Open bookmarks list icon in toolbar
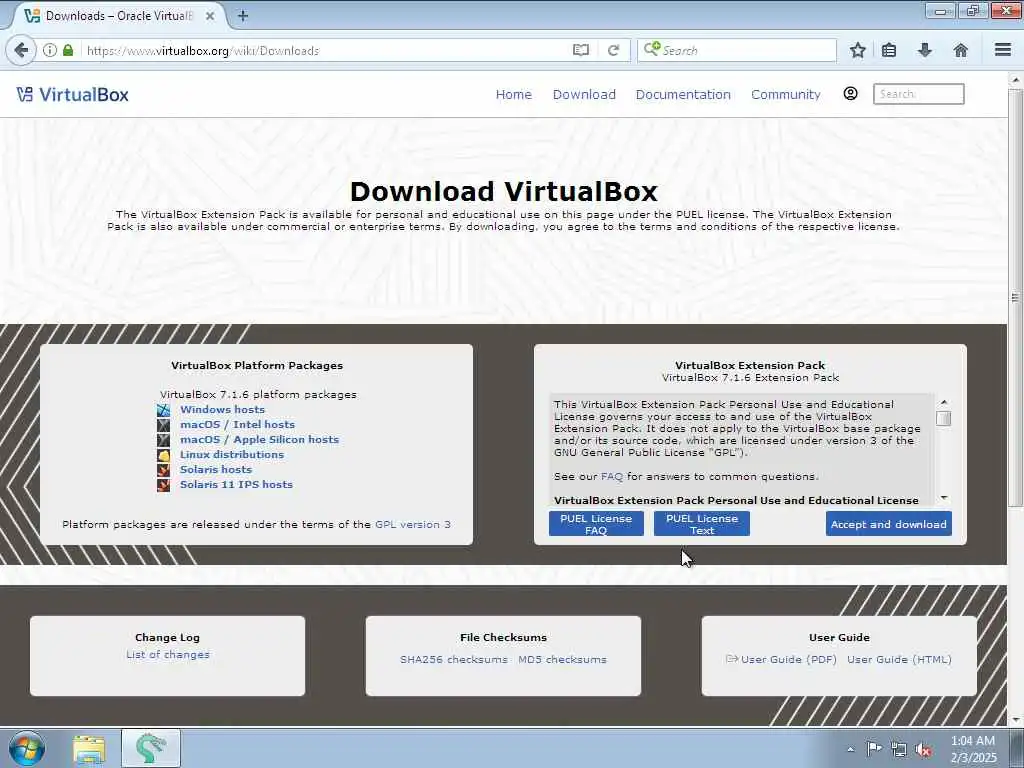Image resolution: width=1024 pixels, height=768 pixels. (889, 50)
